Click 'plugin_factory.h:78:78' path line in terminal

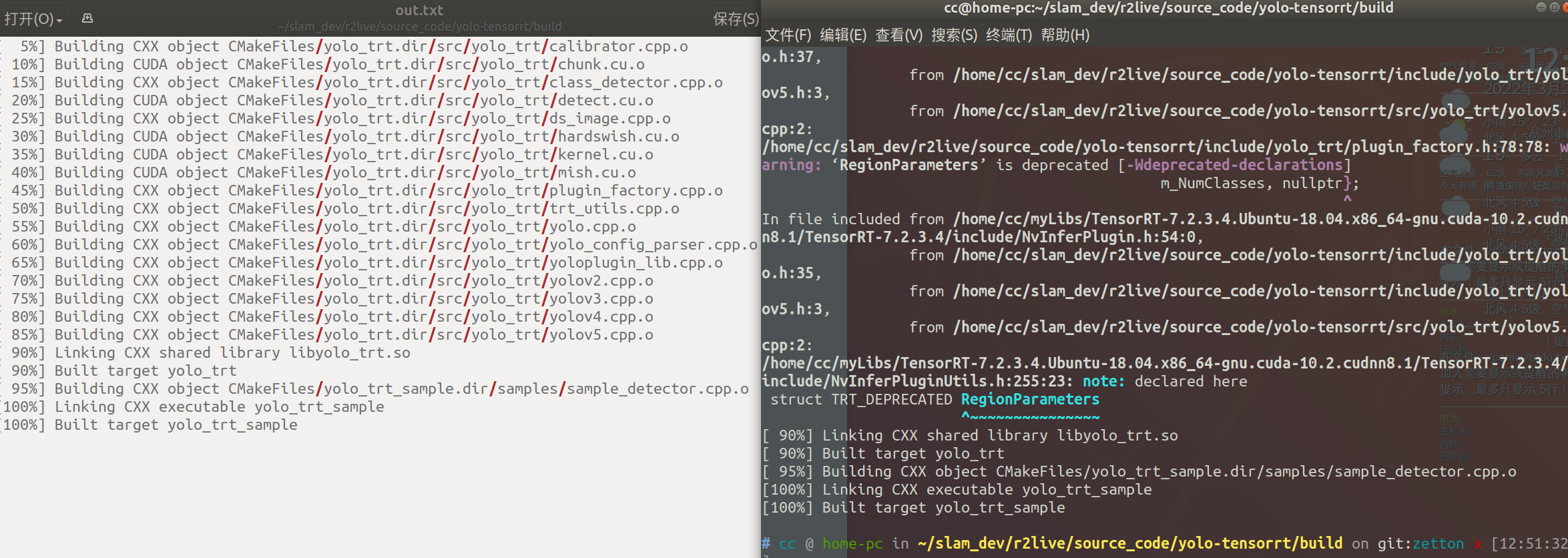coord(1156,147)
